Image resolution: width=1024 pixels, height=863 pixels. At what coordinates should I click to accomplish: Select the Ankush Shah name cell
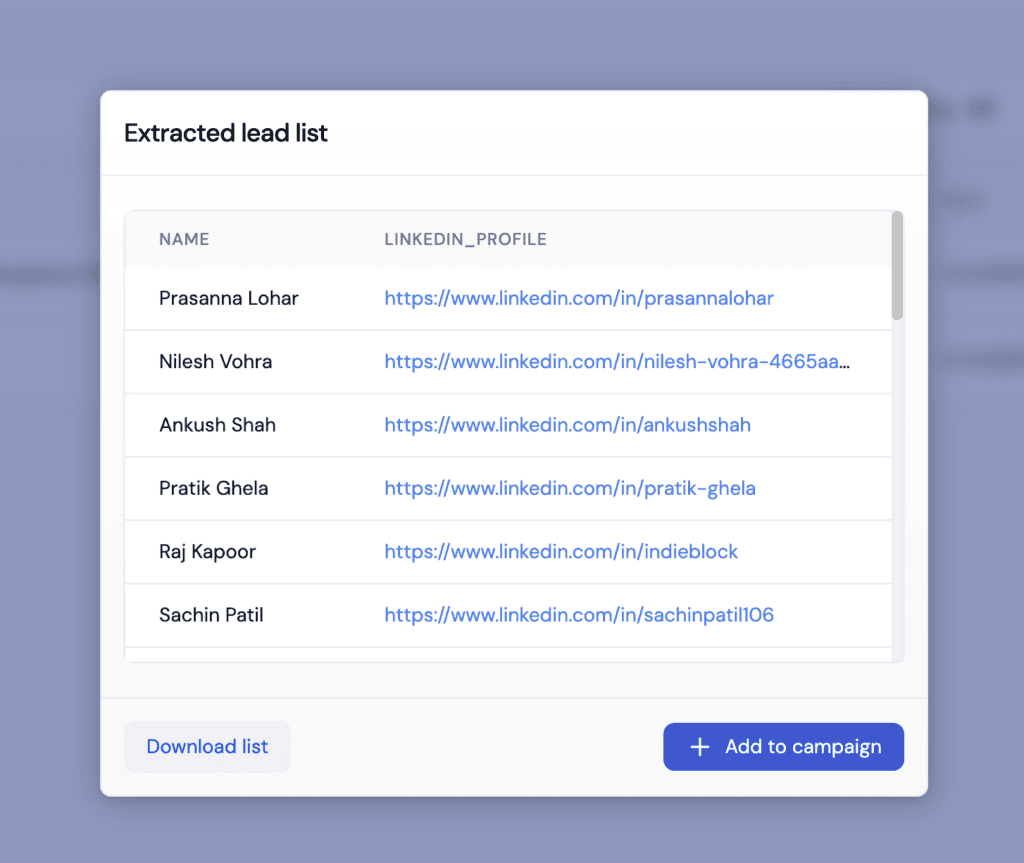point(217,425)
